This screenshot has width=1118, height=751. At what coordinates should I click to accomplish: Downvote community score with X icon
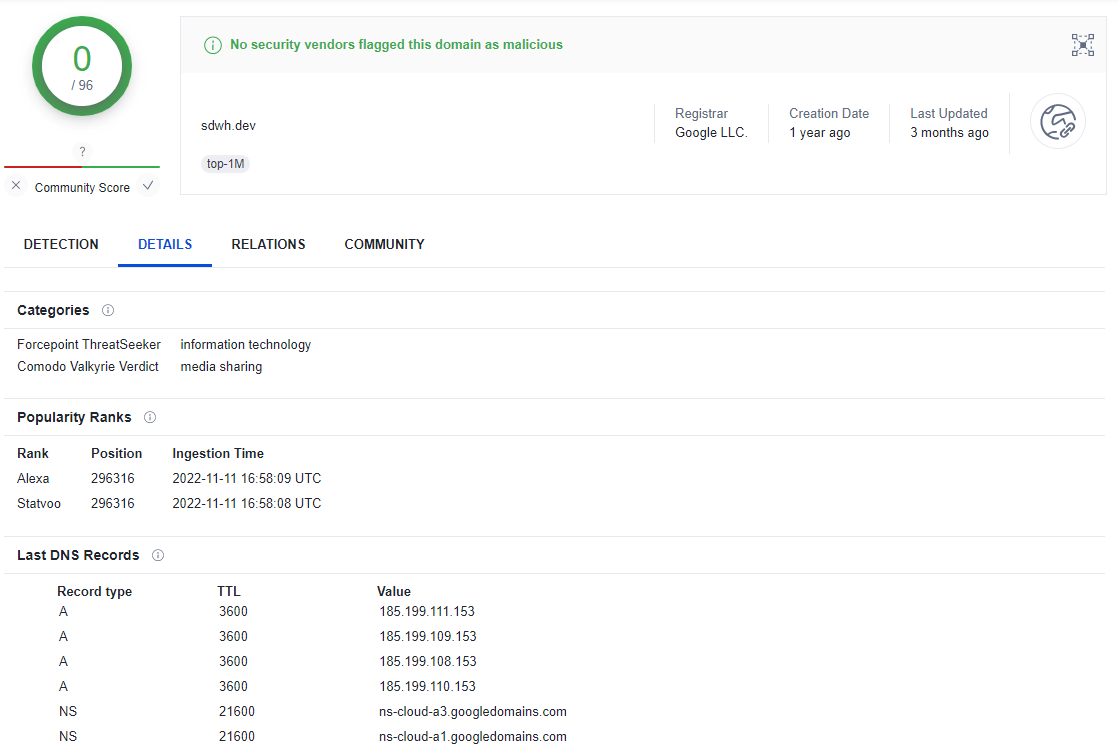pos(16,186)
